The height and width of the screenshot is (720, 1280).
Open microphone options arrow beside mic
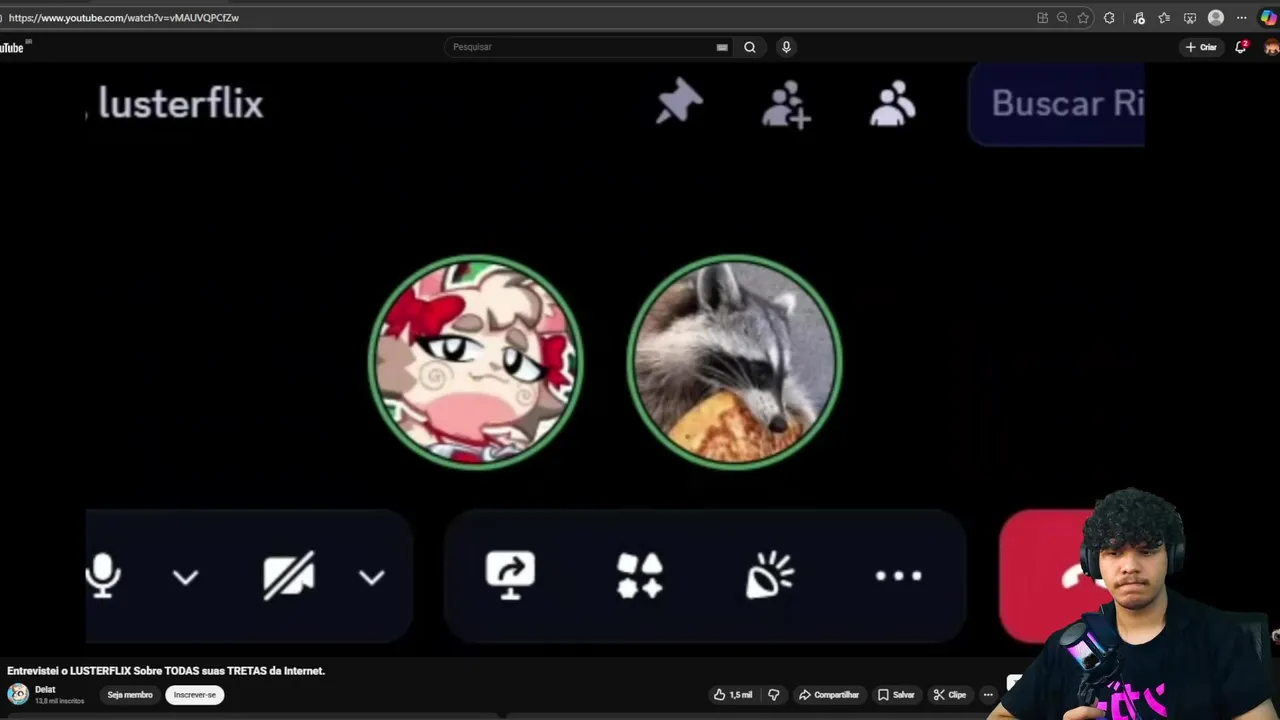tap(185, 577)
